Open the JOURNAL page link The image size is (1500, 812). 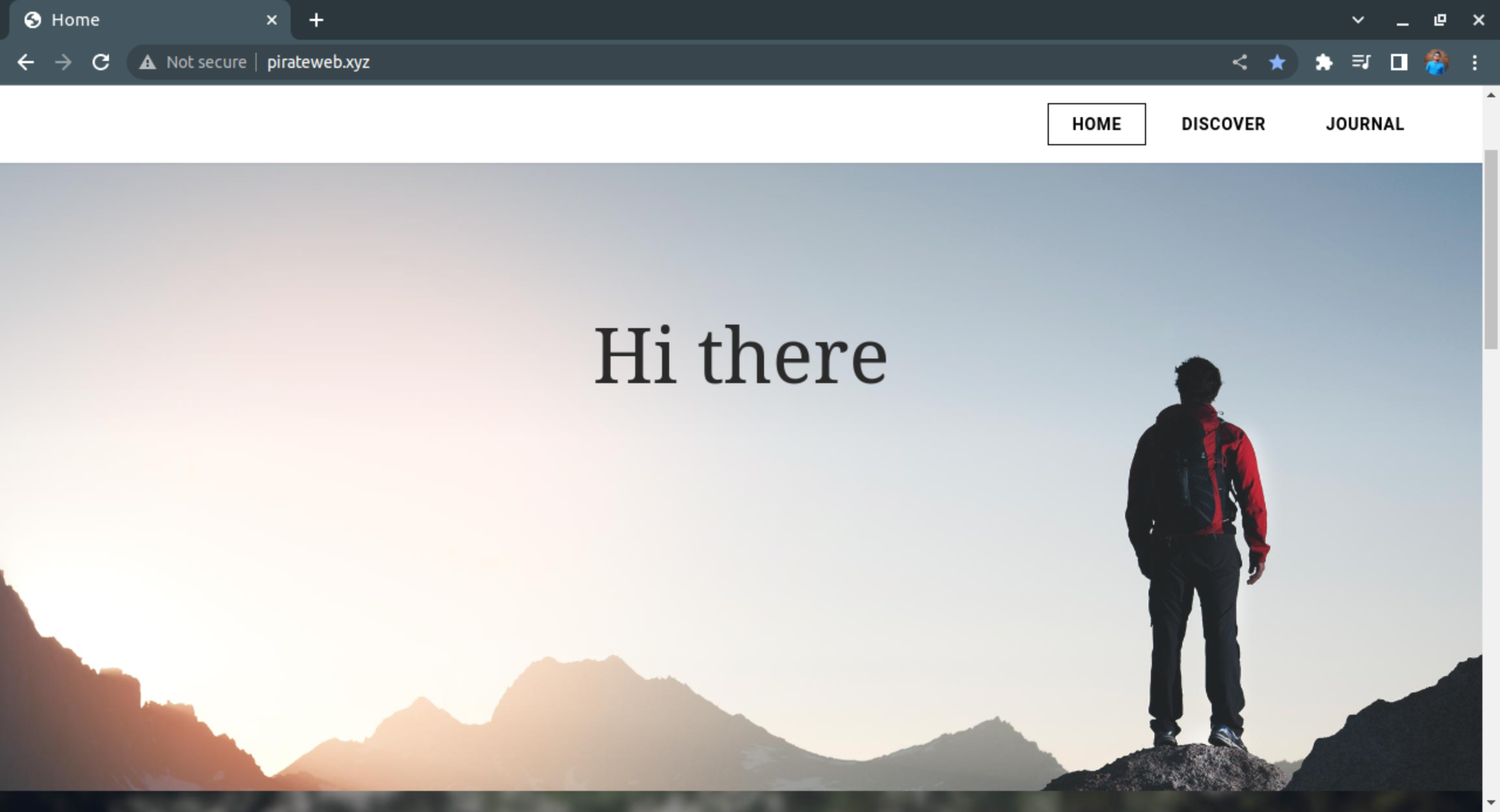[1365, 124]
